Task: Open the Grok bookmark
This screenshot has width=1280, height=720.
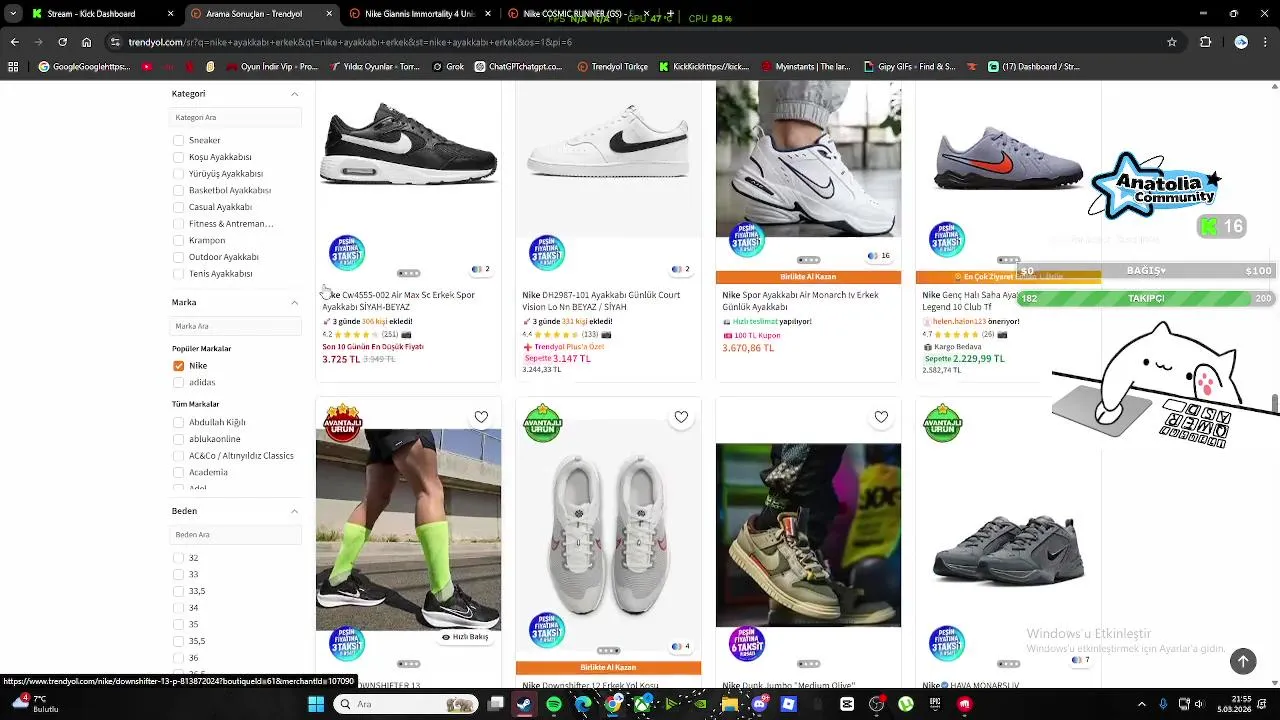Action: (x=448, y=67)
